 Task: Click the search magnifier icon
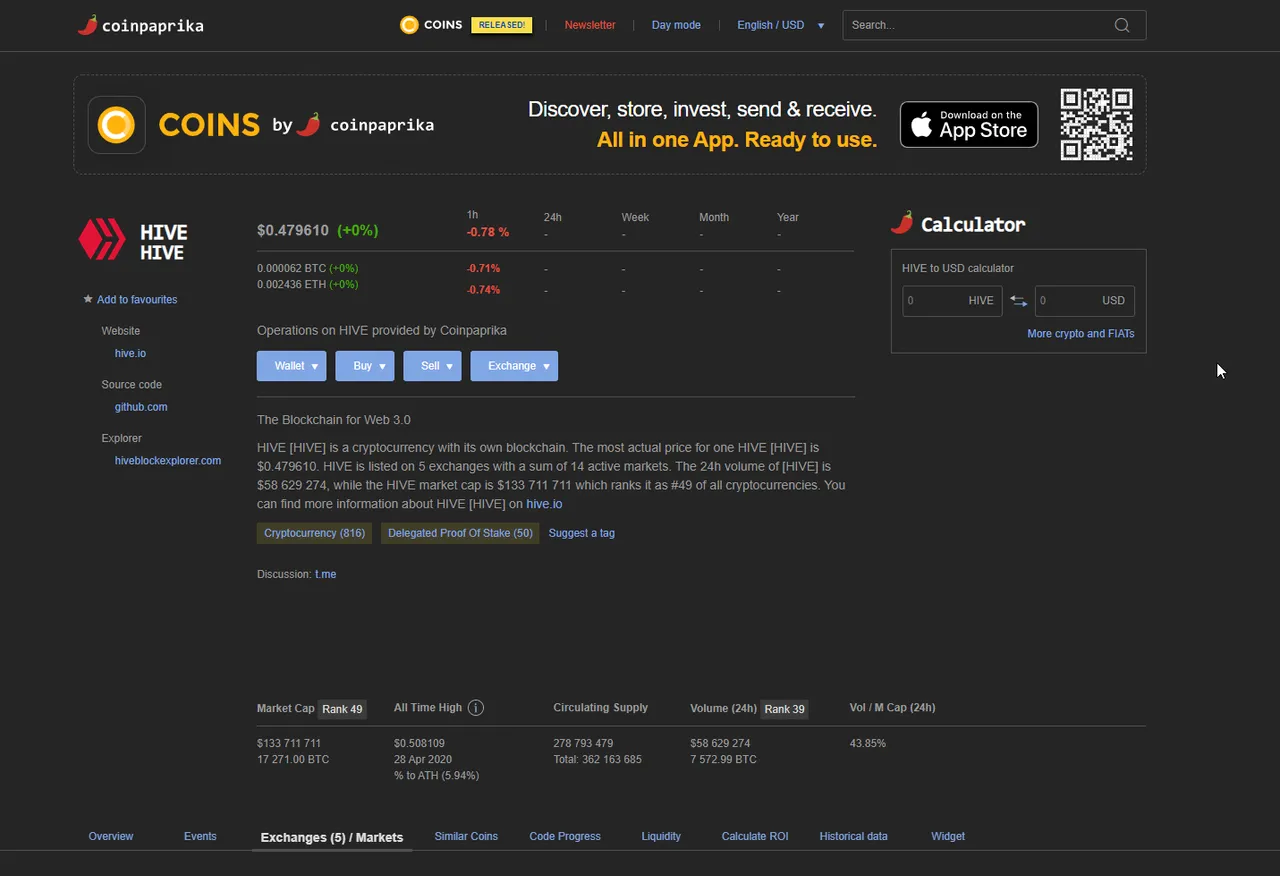point(1122,25)
